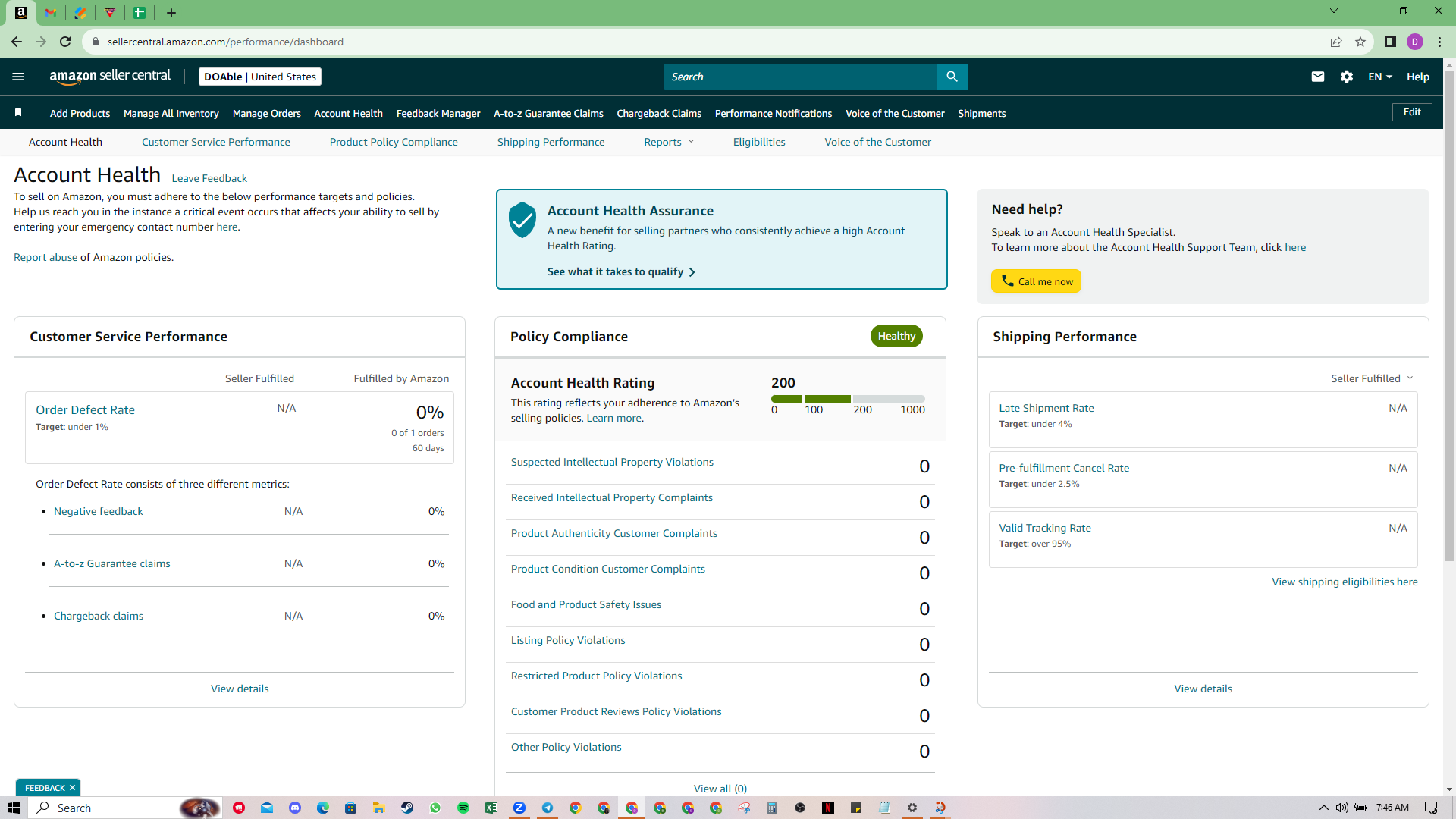
Task: Click the Edit button in nav bar
Action: coord(1412,112)
